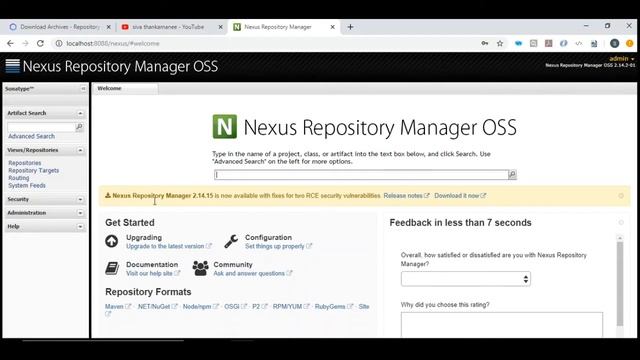Image resolution: width=640 pixels, height=360 pixels.
Task: Open the satisfaction rating dropdown
Action: click(466, 279)
